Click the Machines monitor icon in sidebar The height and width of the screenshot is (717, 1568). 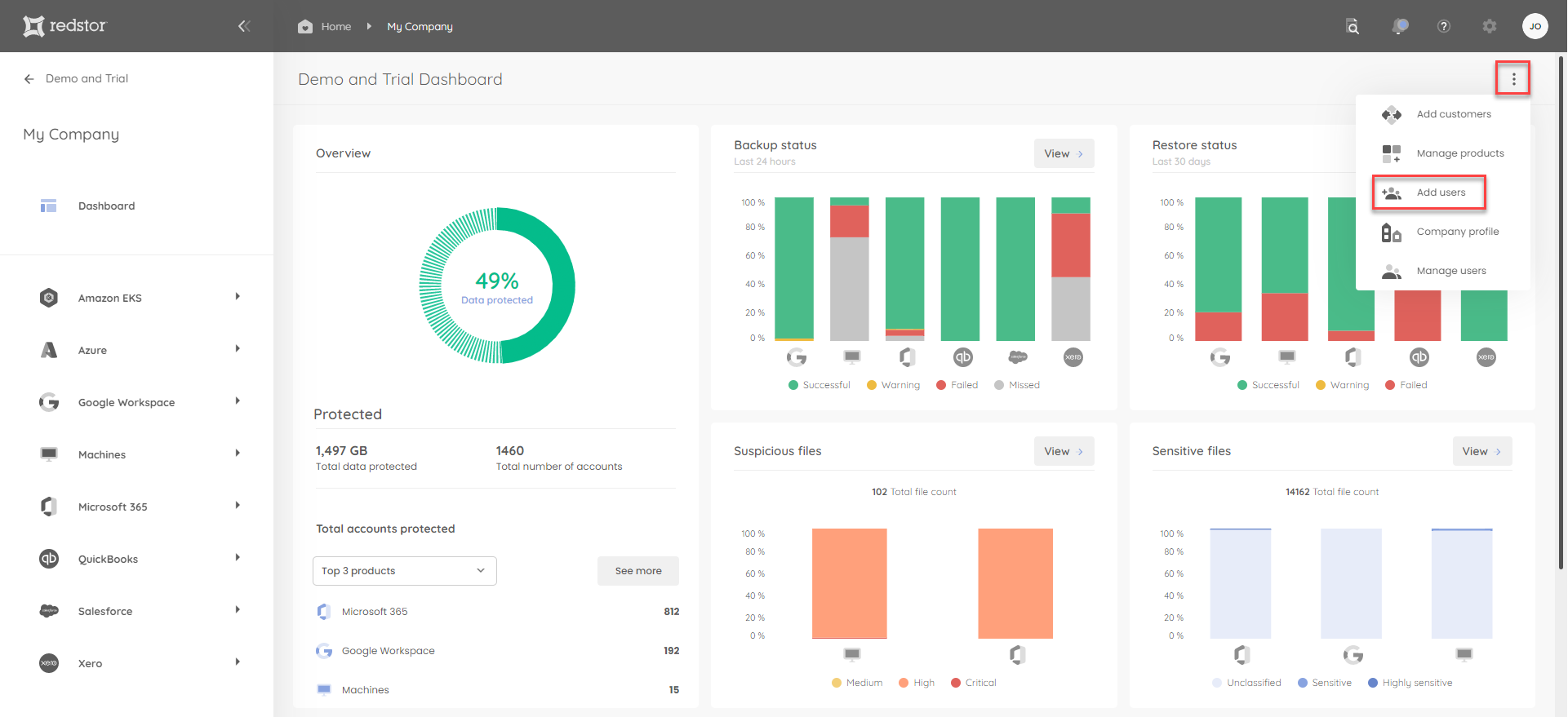pyautogui.click(x=49, y=454)
